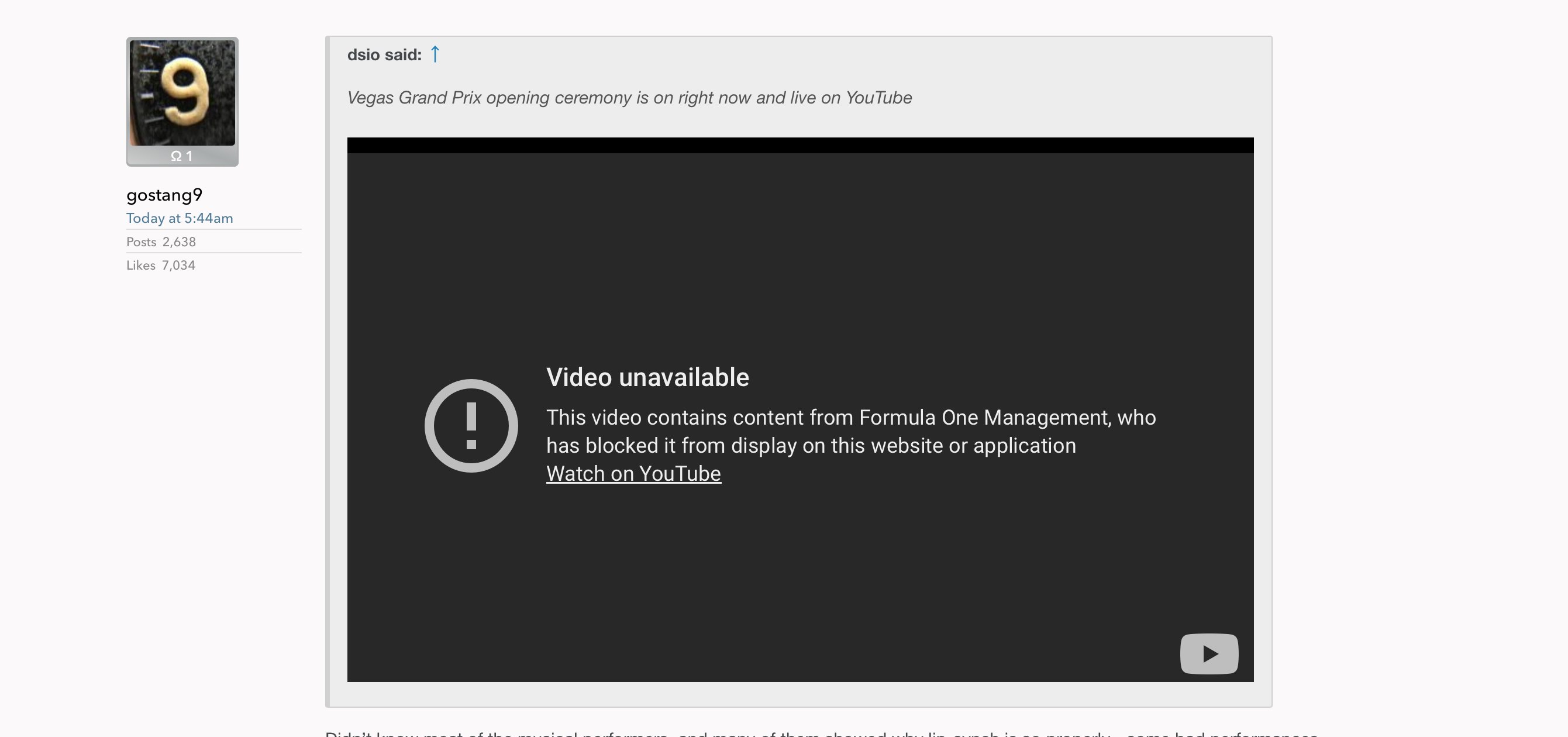This screenshot has width=1568, height=737.
Task: Click the black bar atop video embed
Action: [x=800, y=146]
